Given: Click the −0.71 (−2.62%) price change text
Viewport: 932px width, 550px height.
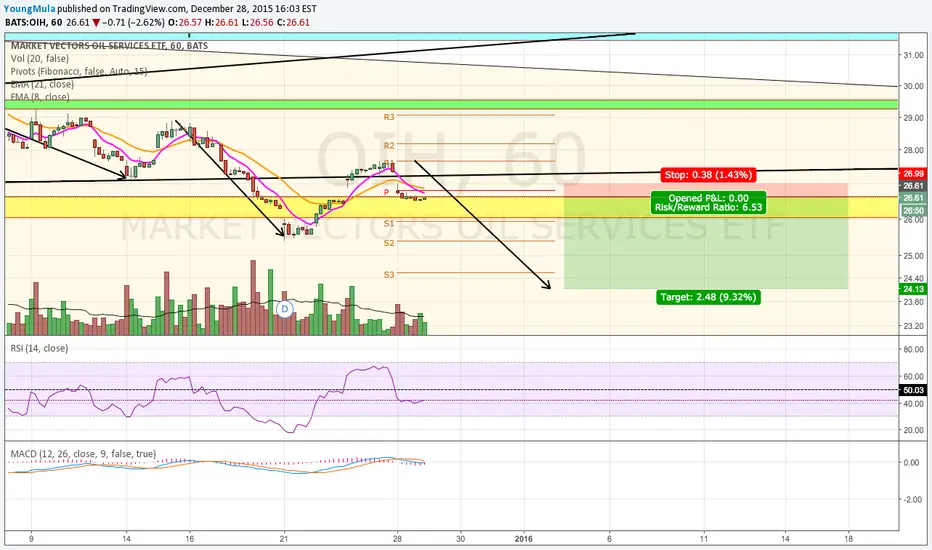Looking at the screenshot, I should 133,23.
